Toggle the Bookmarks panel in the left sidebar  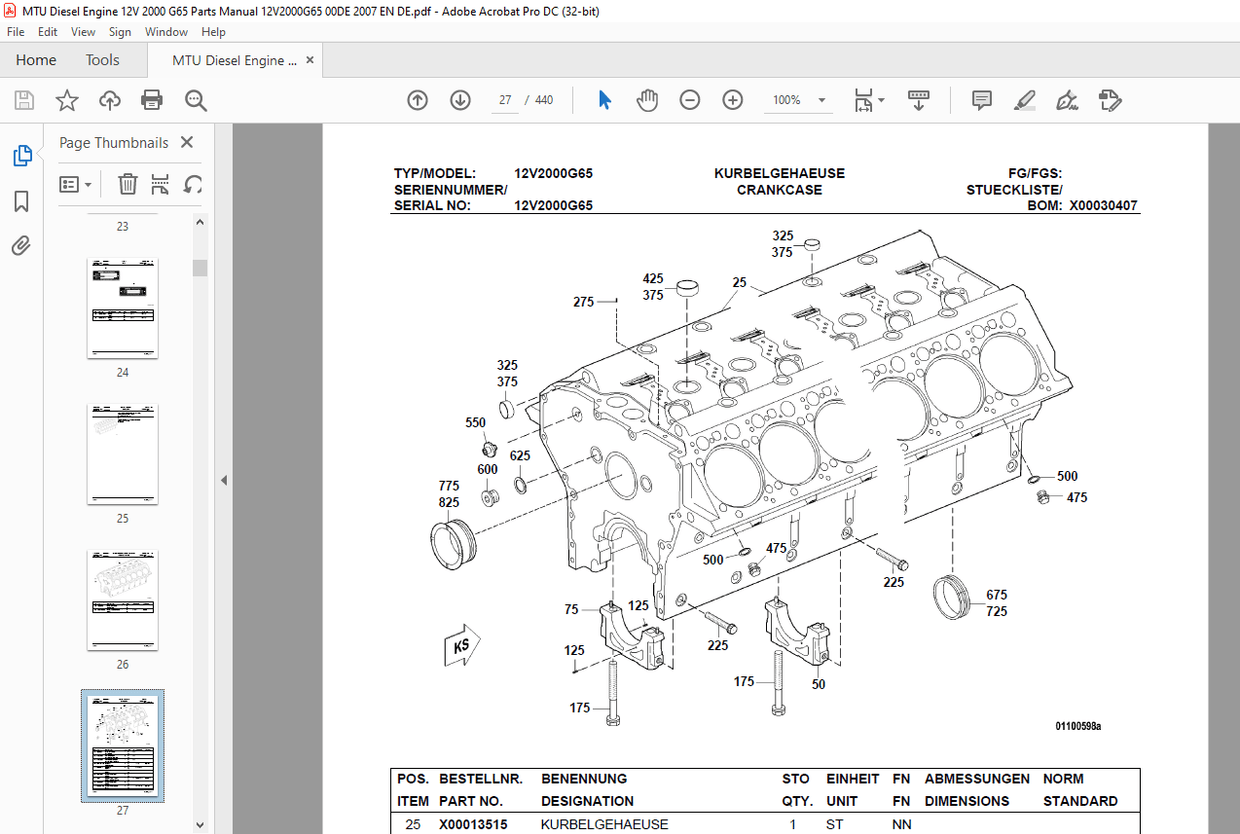point(21,202)
